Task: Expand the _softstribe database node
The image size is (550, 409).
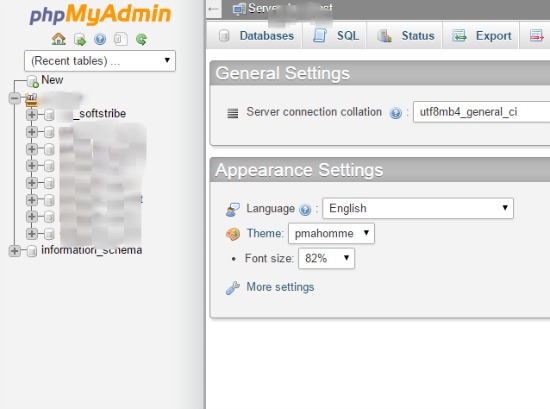Action: (32, 114)
